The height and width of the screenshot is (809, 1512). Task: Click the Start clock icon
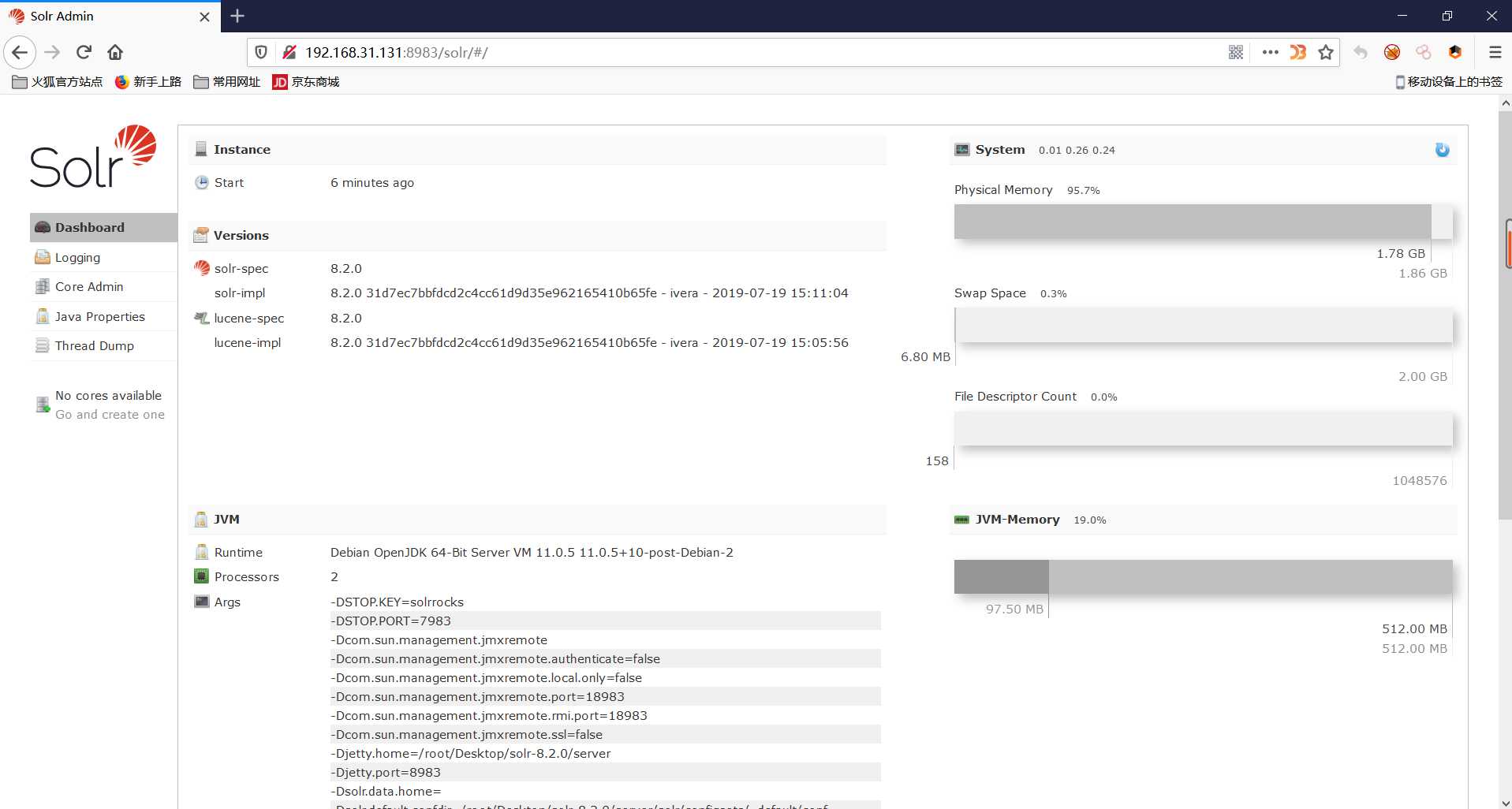point(202,182)
